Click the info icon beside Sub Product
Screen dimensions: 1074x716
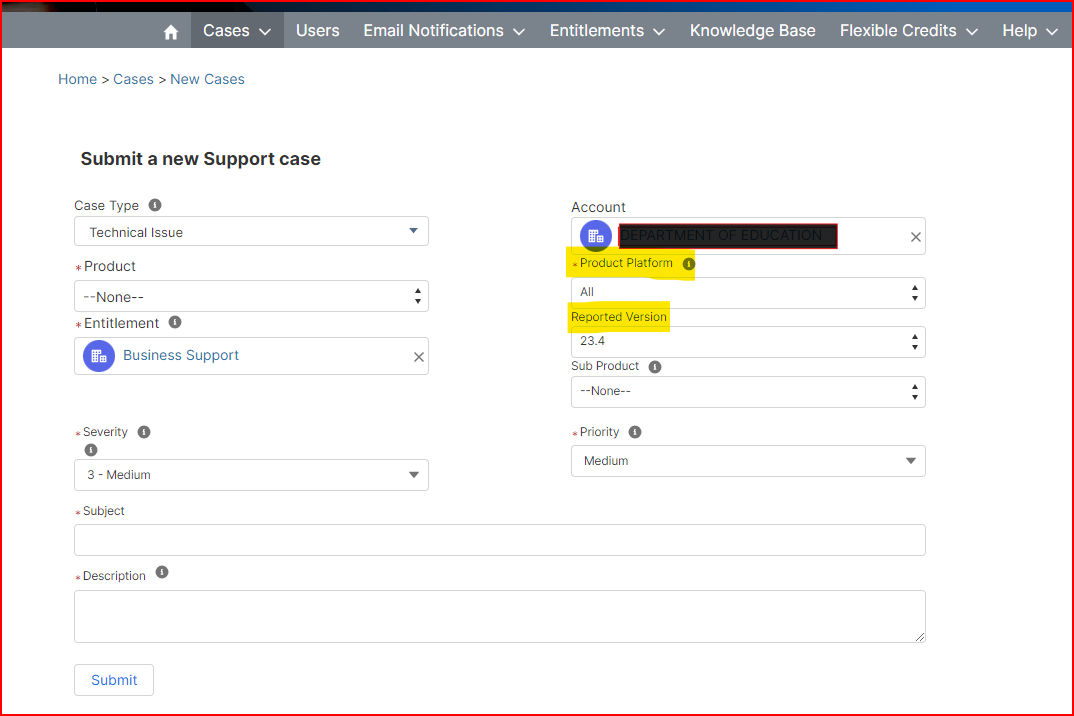(x=655, y=366)
